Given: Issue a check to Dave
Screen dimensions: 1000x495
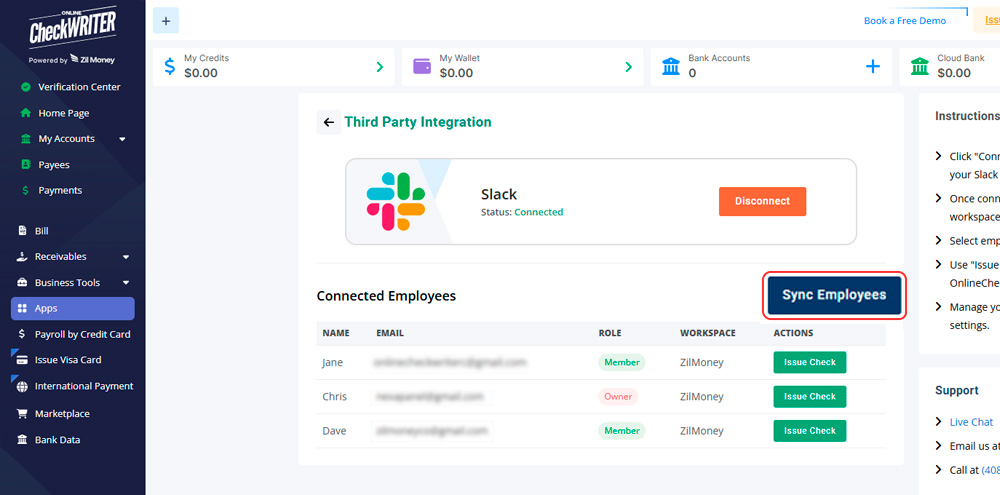Looking at the screenshot, I should (x=810, y=431).
